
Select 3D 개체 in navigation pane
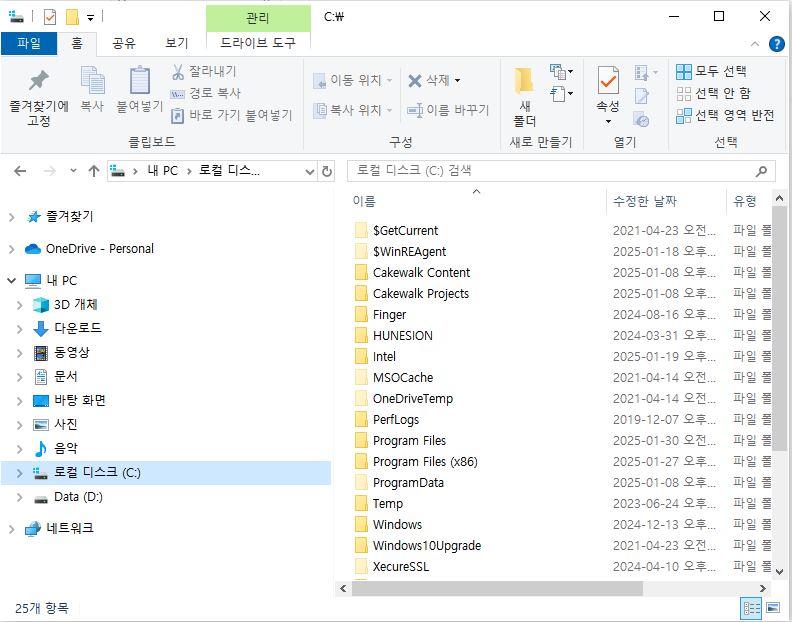point(75,305)
